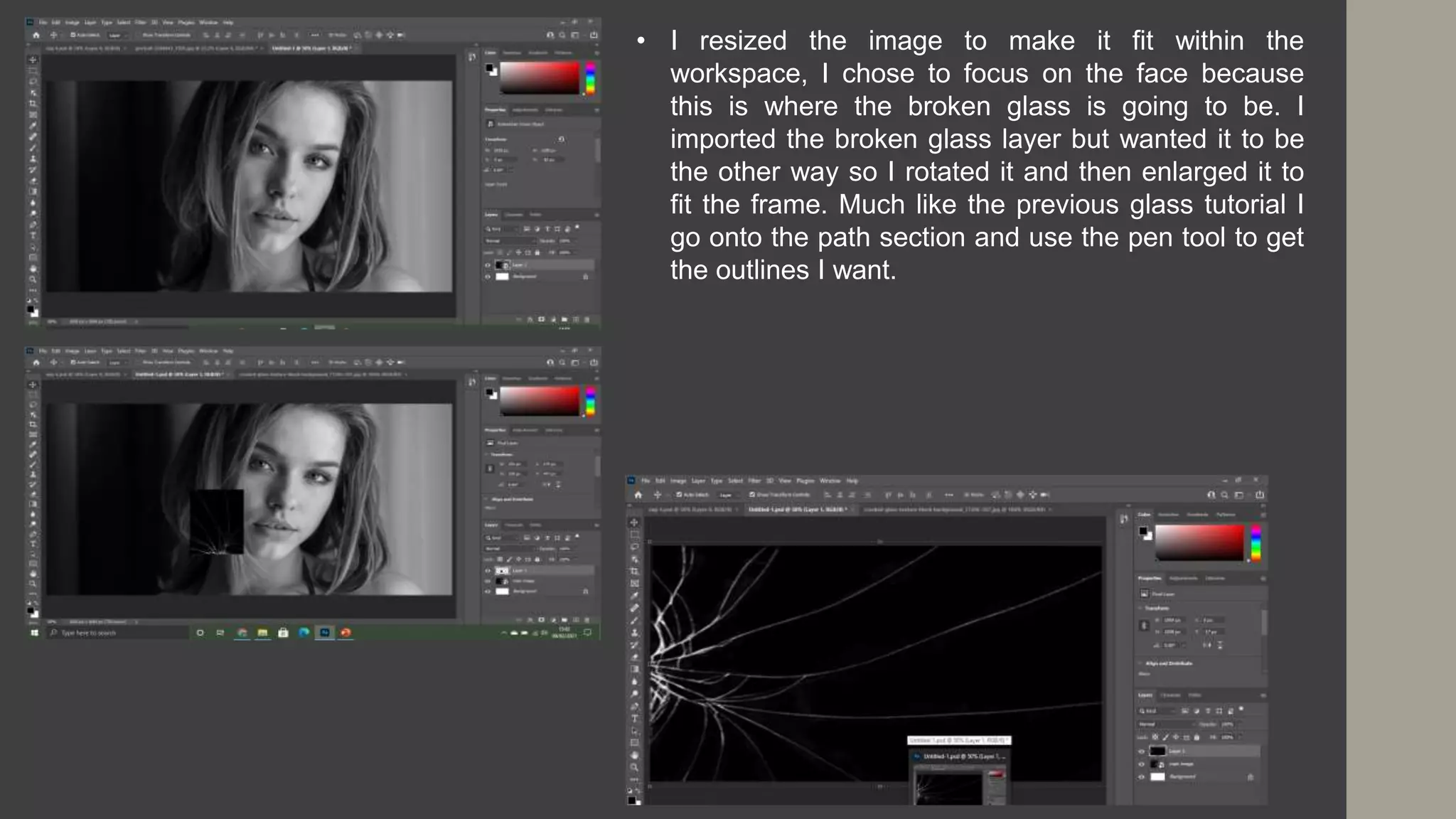Open the Kind filter dropdown in cracked-glass screenshot
This screenshot has height=819, width=1456.
[1157, 711]
